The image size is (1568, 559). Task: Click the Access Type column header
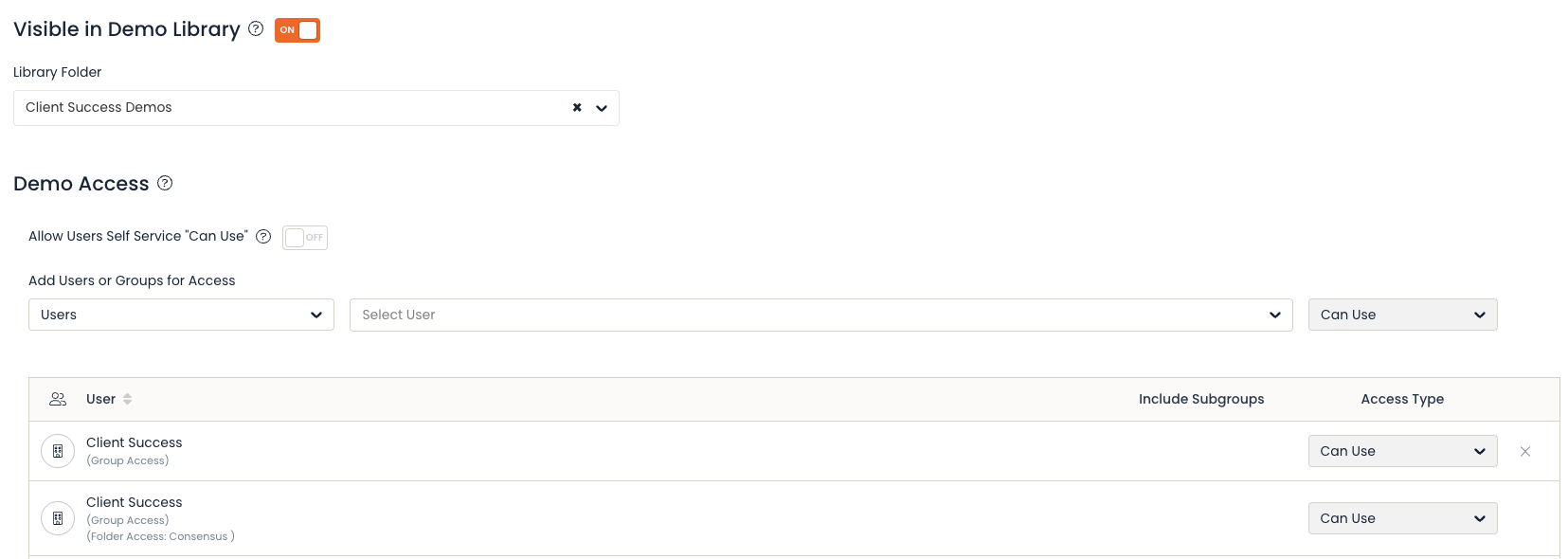[x=1402, y=399]
